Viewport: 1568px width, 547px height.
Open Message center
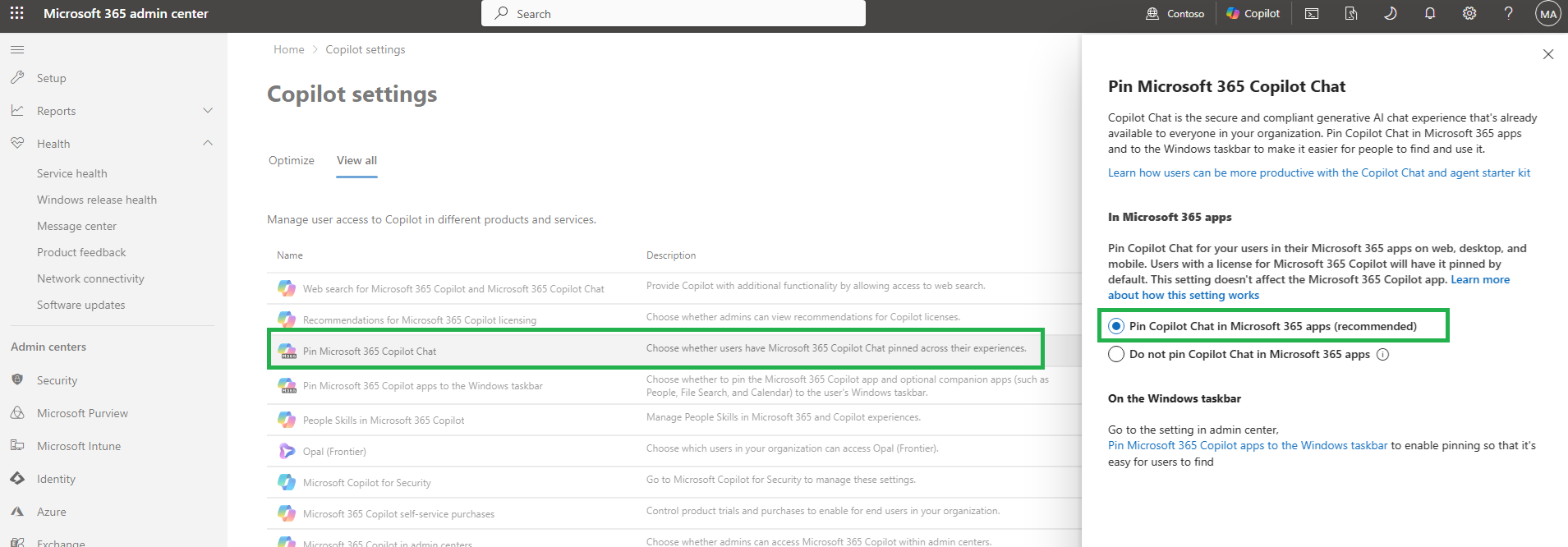[76, 226]
